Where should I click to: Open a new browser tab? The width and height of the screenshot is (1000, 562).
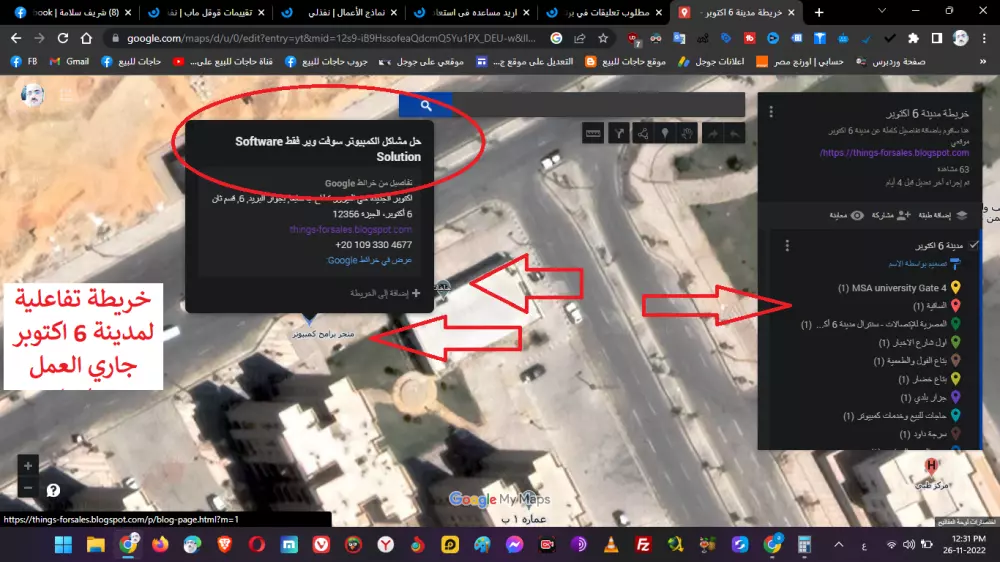tap(819, 12)
